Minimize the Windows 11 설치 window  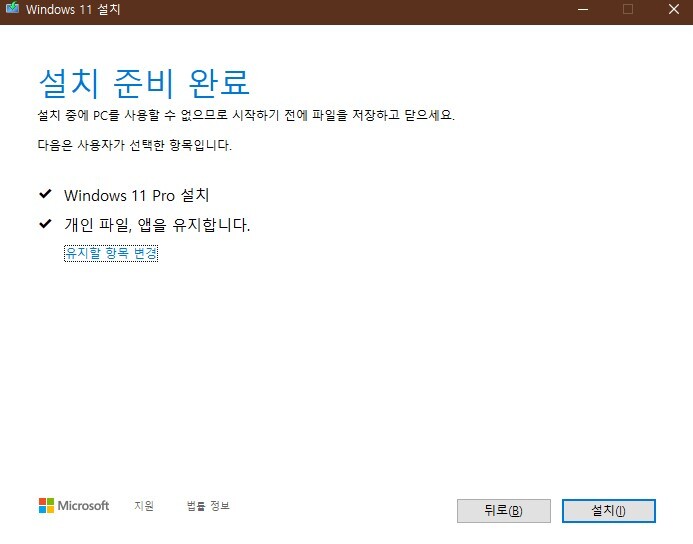583,9
